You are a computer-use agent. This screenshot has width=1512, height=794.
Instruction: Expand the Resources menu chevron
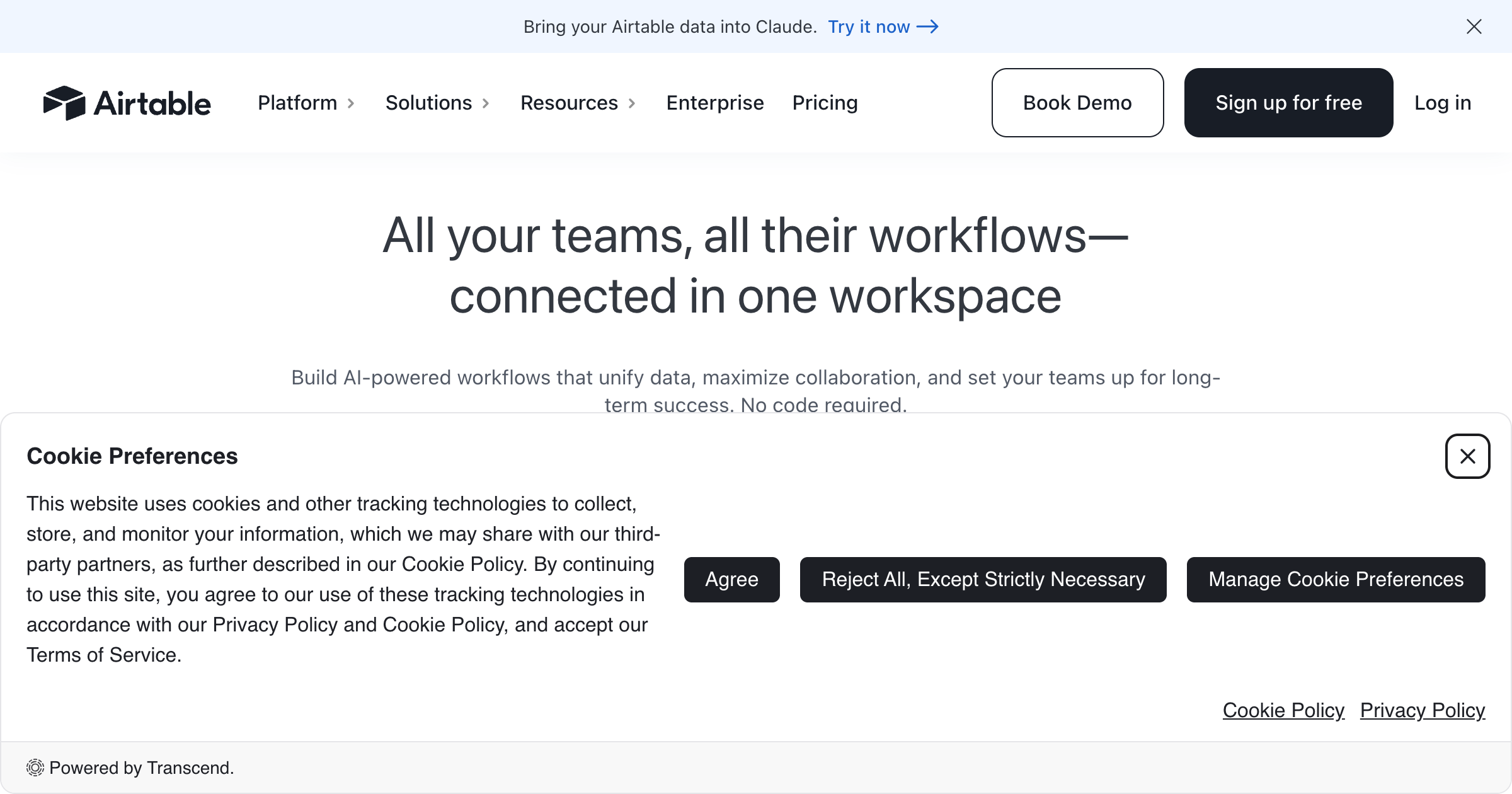[x=632, y=103]
